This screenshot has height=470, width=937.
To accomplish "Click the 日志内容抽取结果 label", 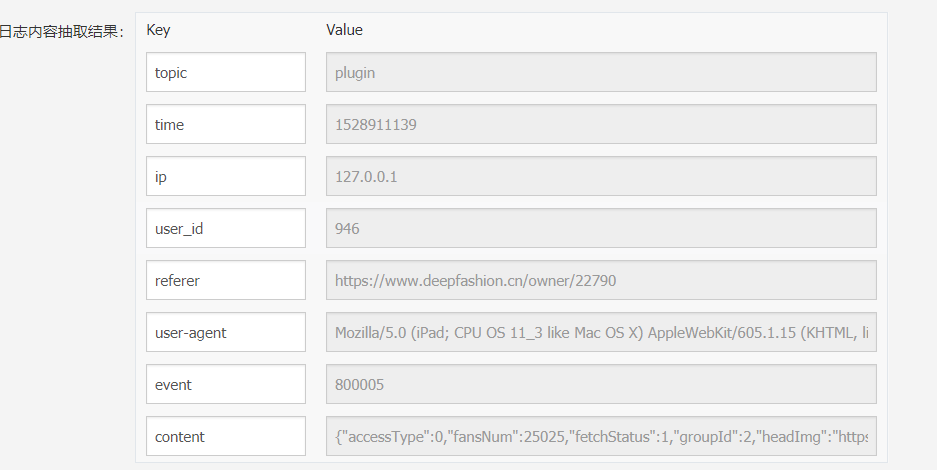I will coord(60,32).
